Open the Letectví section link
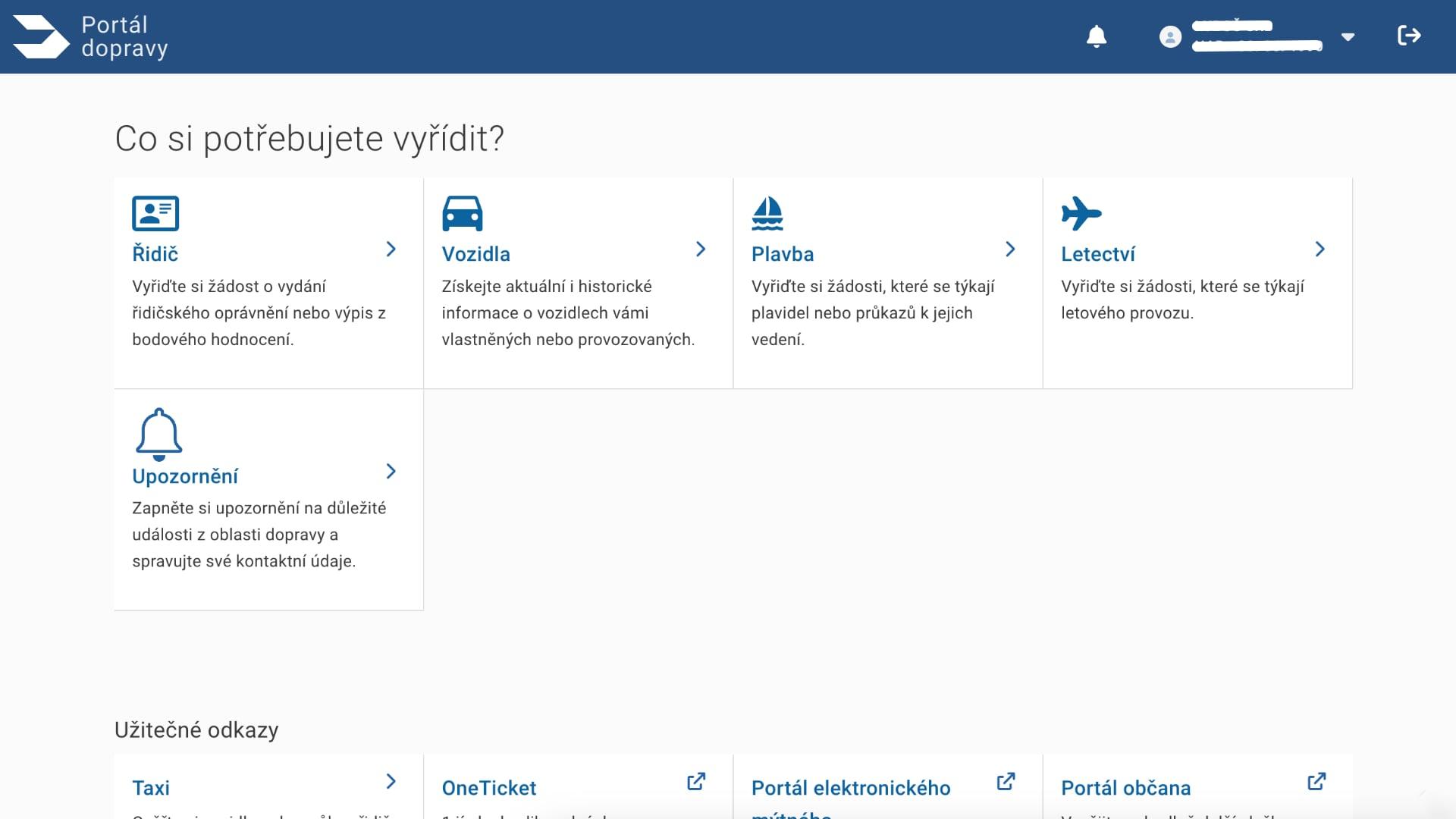The height and width of the screenshot is (819, 1456). (1098, 254)
